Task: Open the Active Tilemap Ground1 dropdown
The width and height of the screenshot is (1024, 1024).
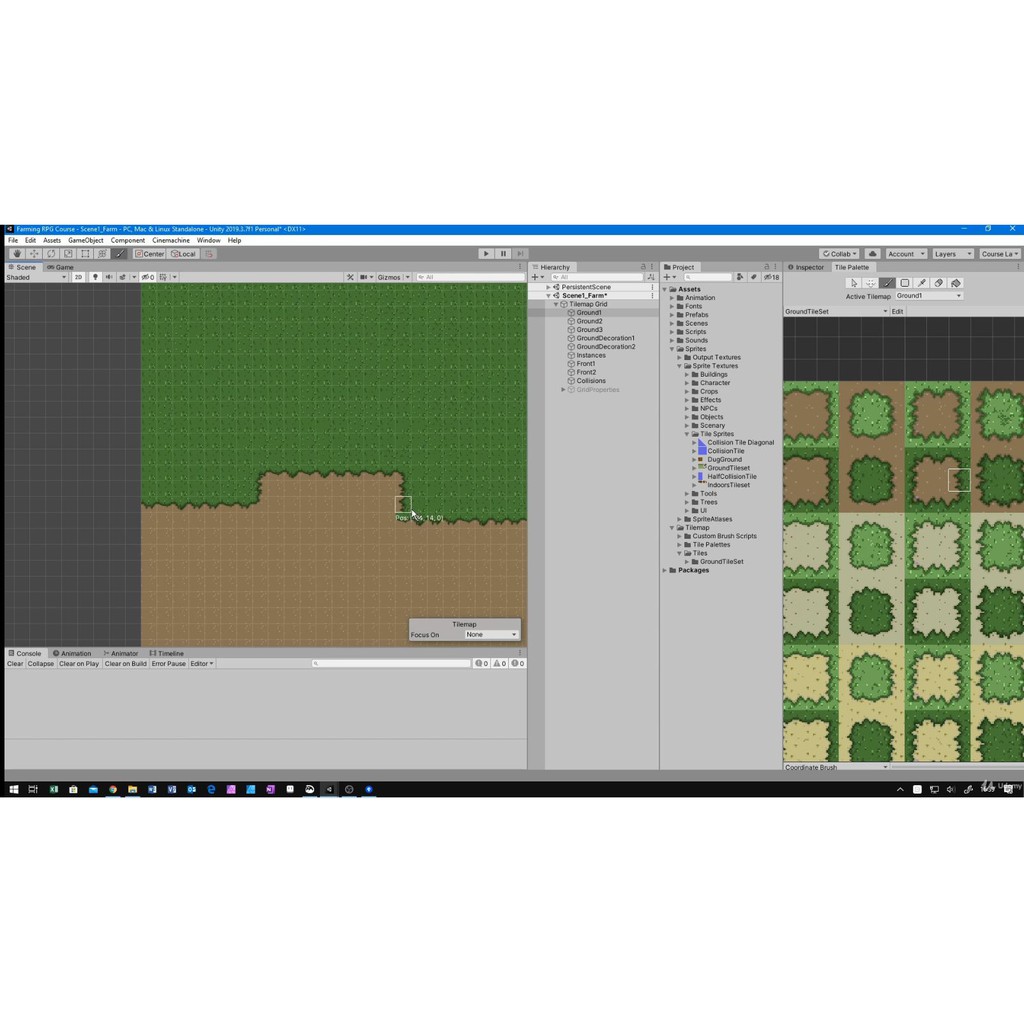Action: 929,296
